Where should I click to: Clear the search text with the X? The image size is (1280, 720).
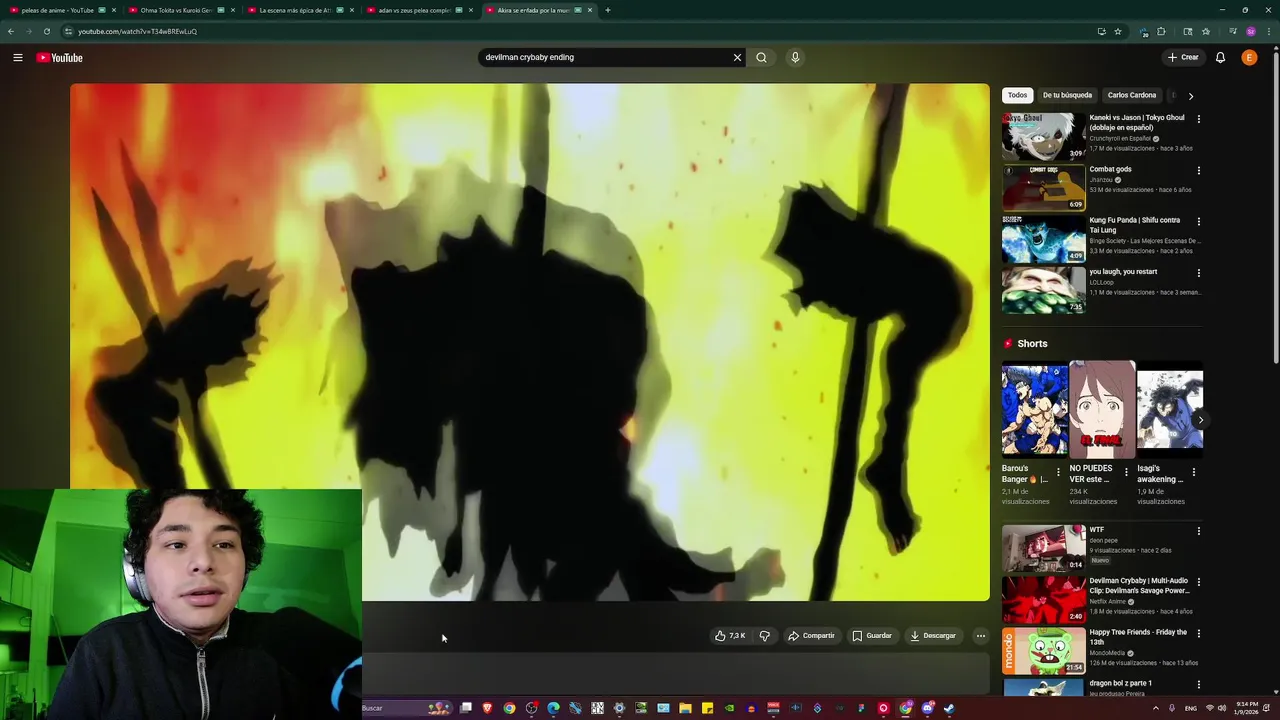[x=737, y=57]
